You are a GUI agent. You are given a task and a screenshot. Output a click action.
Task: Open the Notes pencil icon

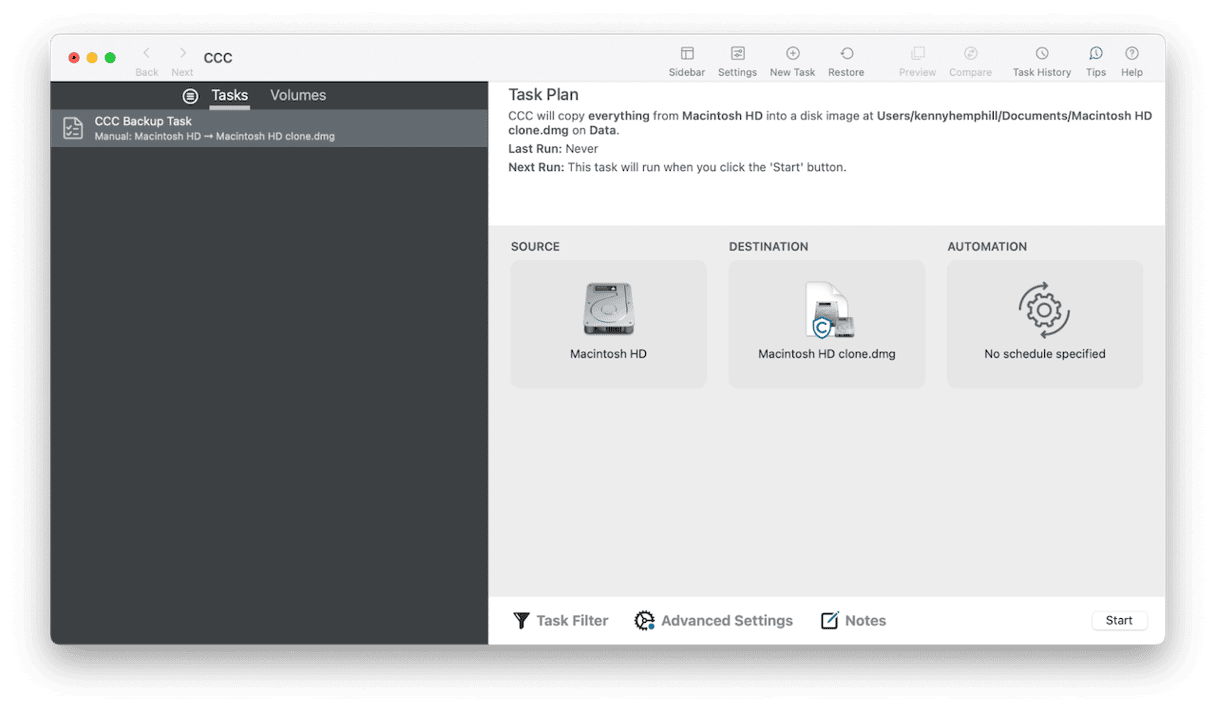click(830, 621)
